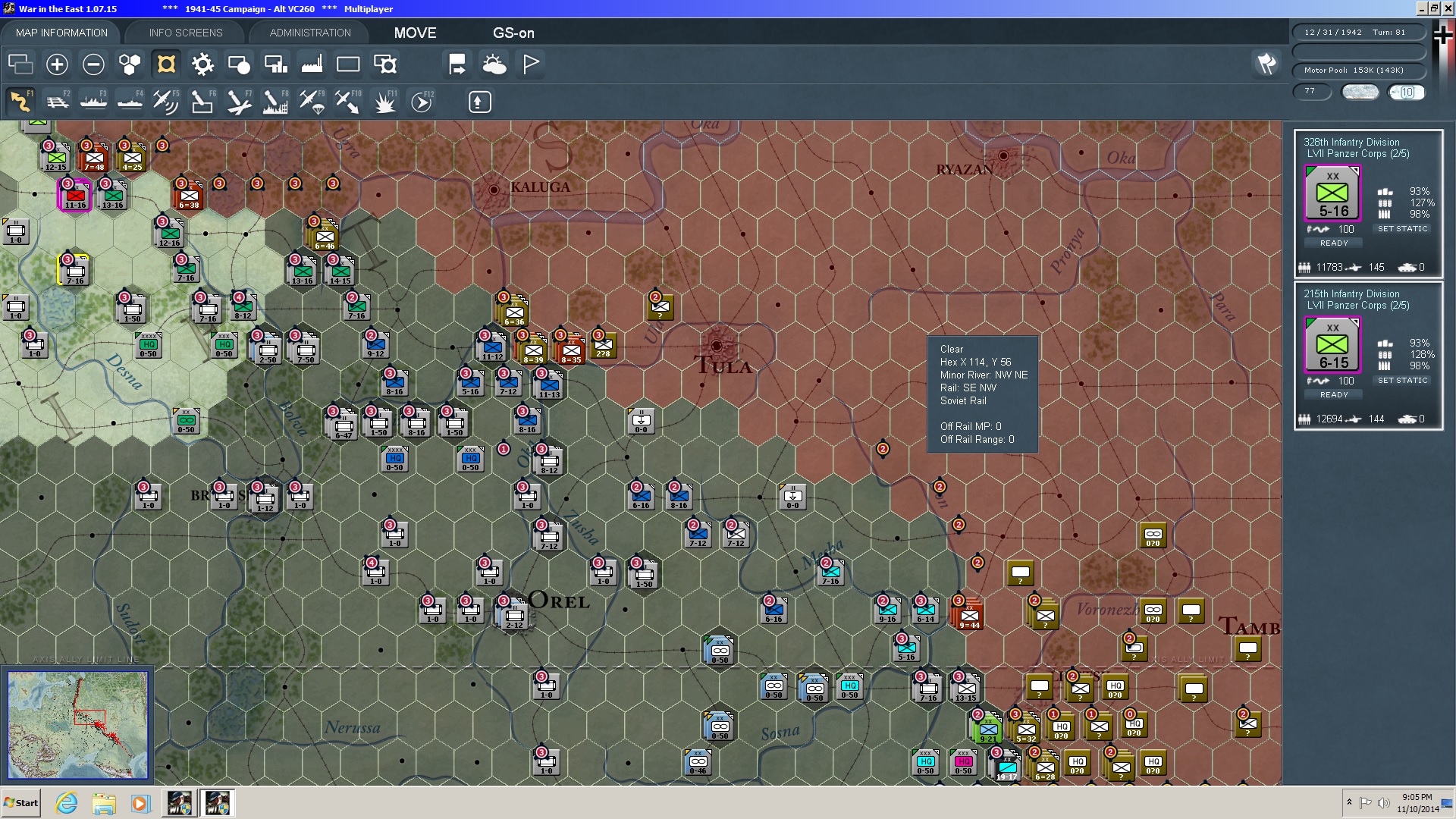Toggle the rectangle with bars icon

click(275, 64)
